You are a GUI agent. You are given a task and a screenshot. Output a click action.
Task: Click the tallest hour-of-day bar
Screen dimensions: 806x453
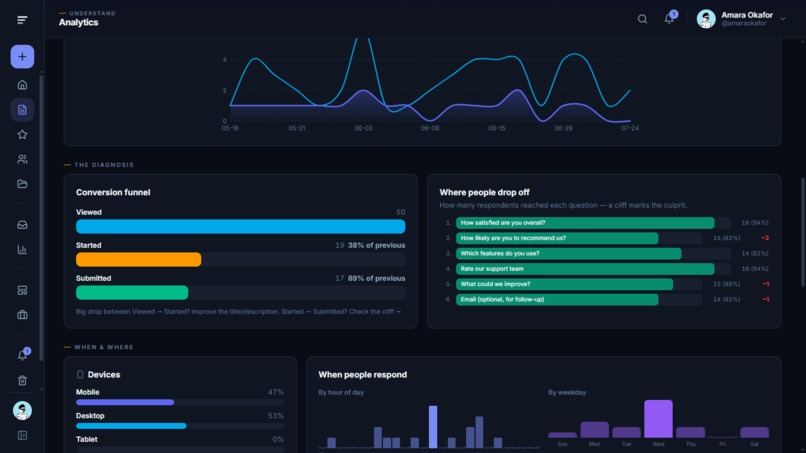pos(433,427)
